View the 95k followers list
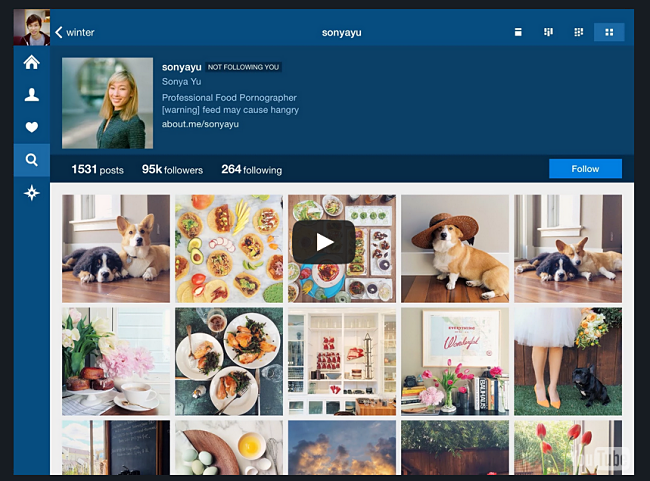 point(172,170)
